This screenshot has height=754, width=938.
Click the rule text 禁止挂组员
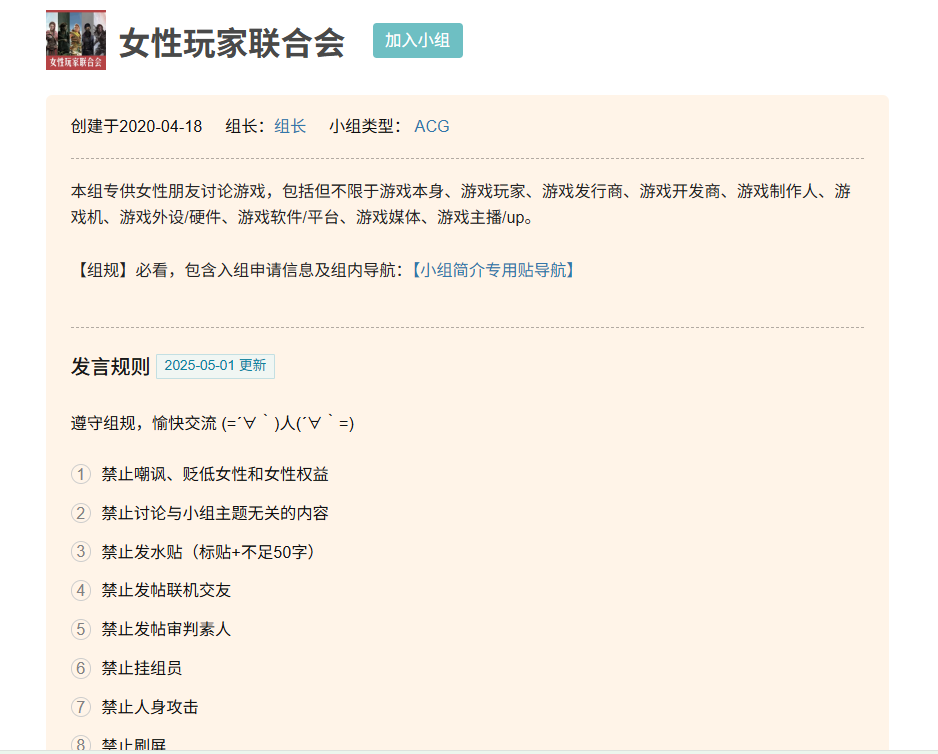142,668
